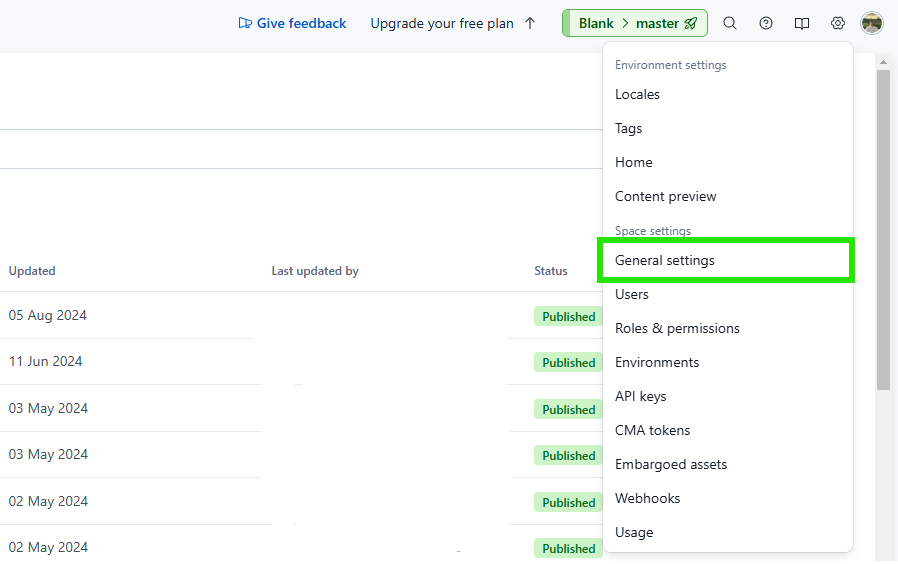Open the search magnifier icon

730,23
